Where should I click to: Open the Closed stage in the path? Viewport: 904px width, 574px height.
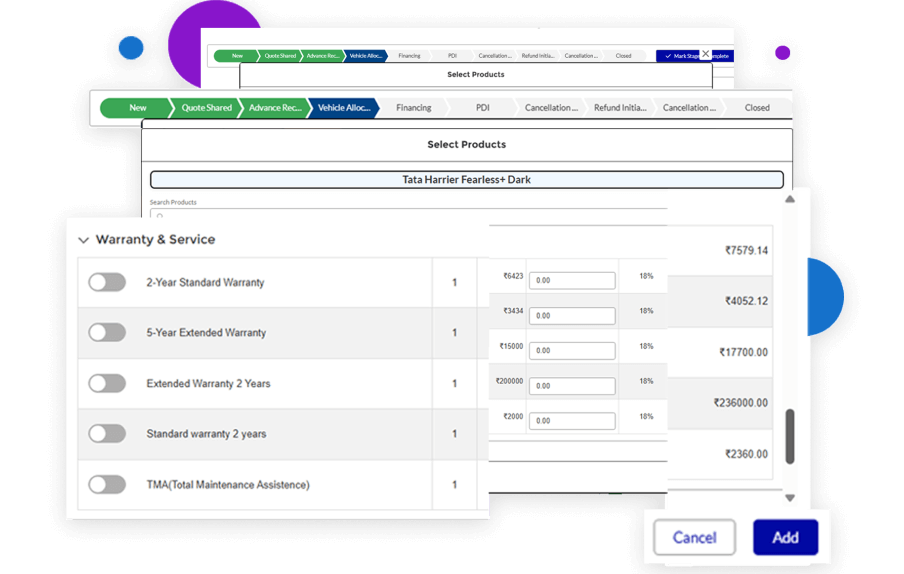(757, 108)
